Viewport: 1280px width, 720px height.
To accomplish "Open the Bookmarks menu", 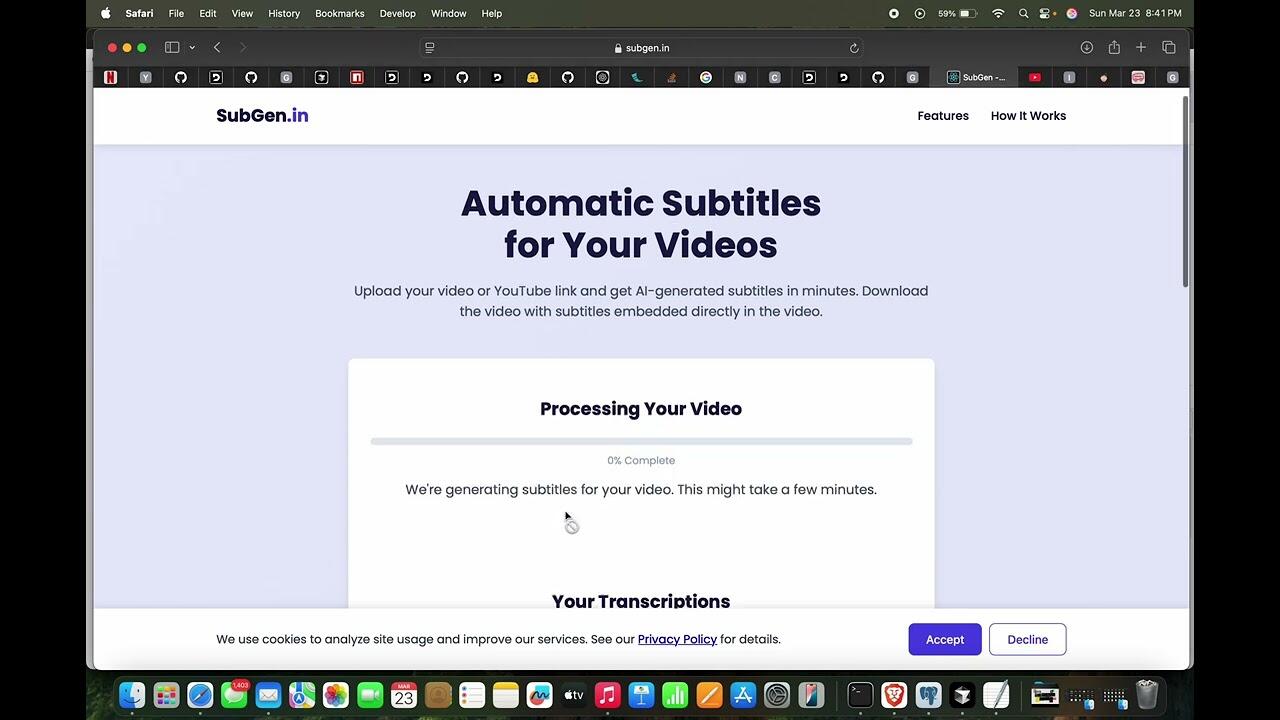I will point(339,13).
